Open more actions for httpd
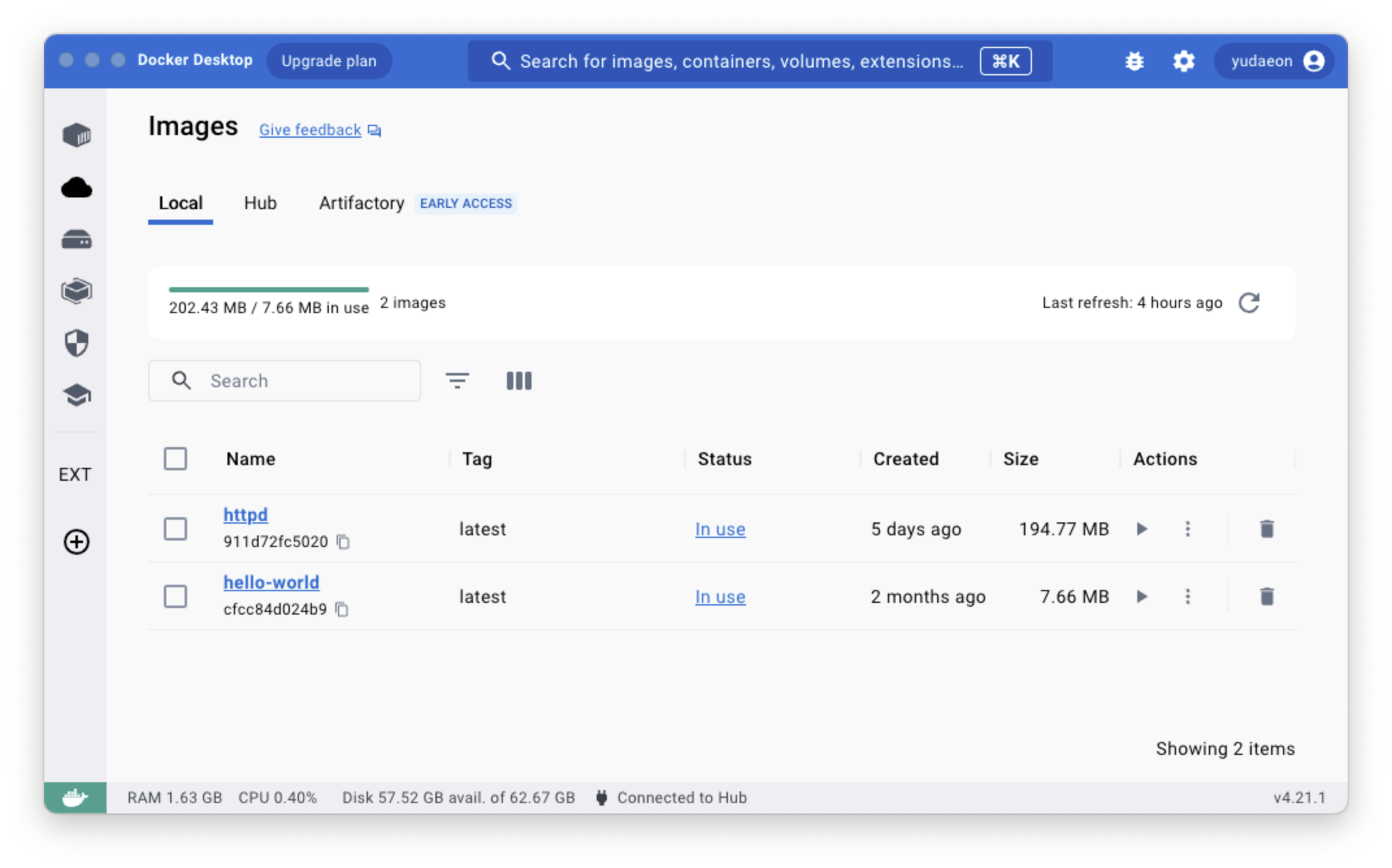The image size is (1392, 868). tap(1188, 529)
